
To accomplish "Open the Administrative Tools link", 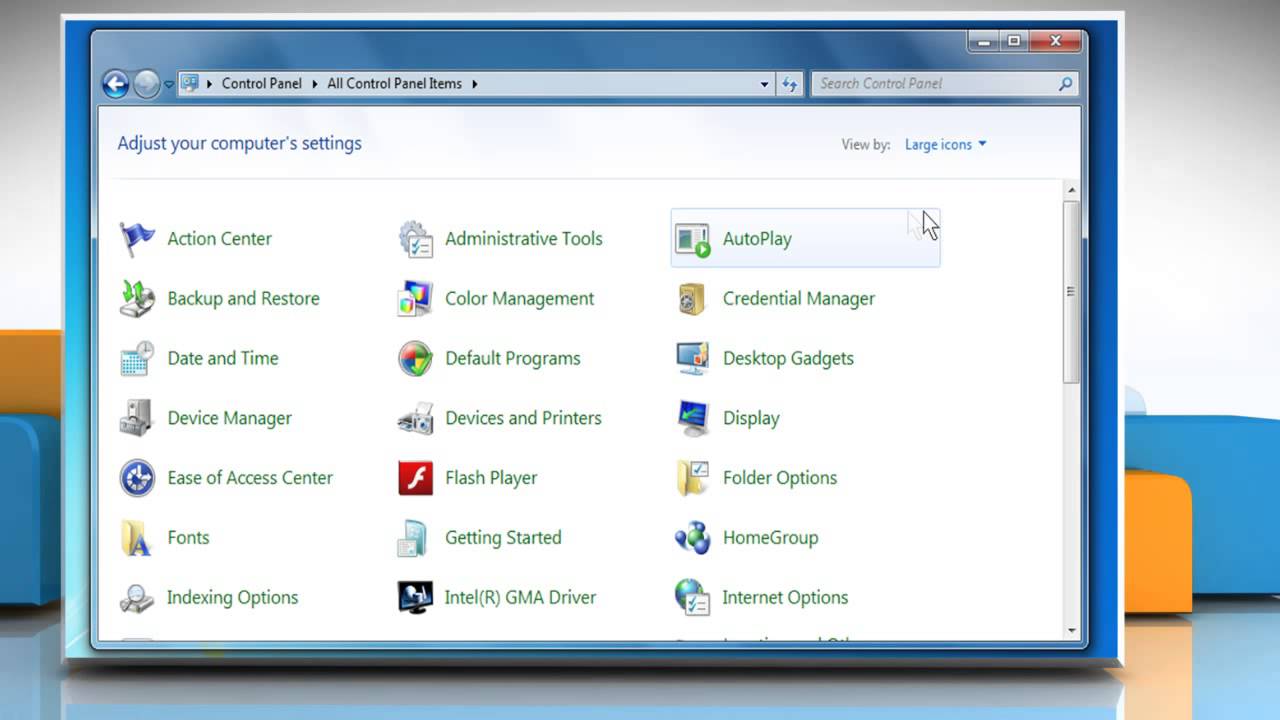I will click(523, 239).
